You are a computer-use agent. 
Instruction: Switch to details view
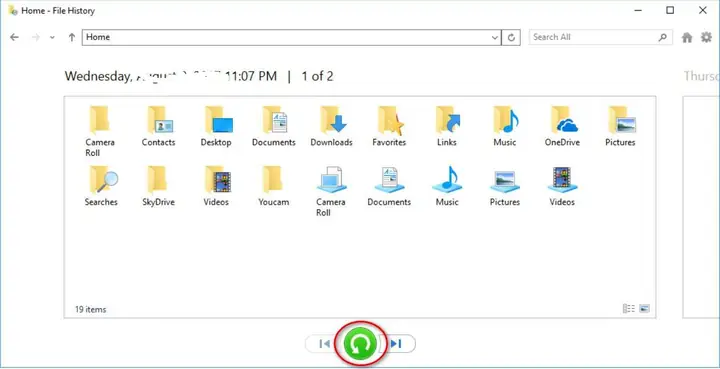coord(629,308)
